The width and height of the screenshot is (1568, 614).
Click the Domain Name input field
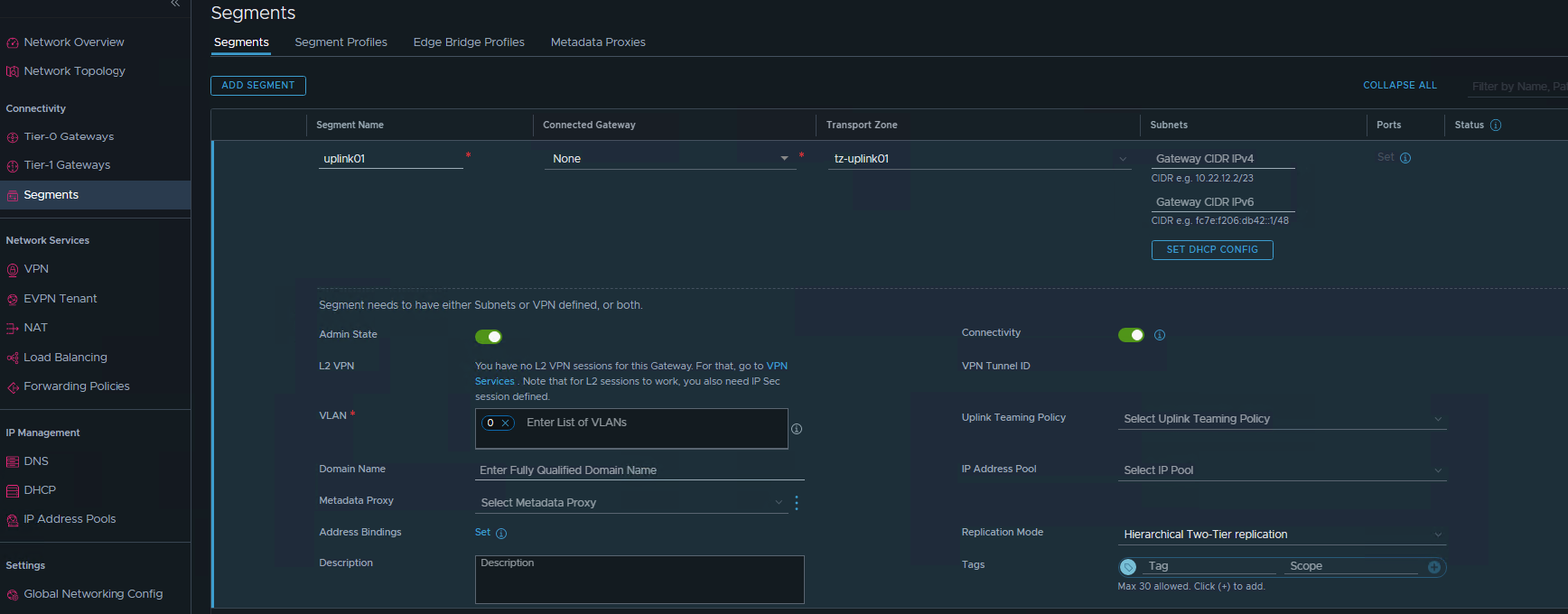(639, 470)
